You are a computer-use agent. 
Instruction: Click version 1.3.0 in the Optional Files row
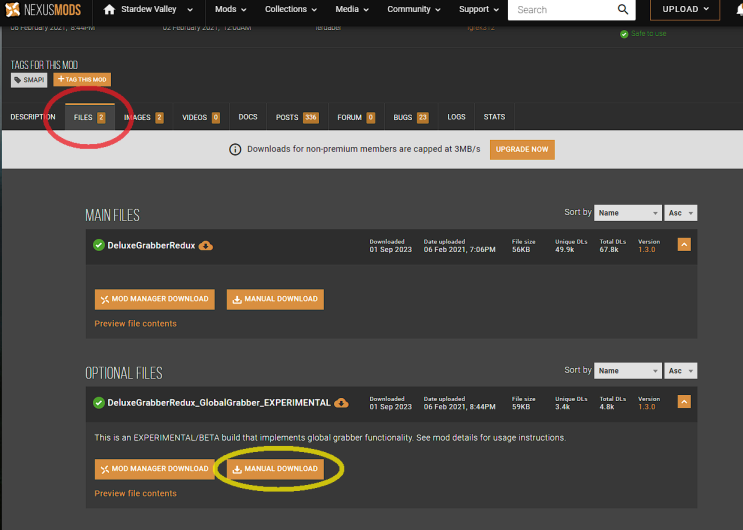[x=647, y=407]
